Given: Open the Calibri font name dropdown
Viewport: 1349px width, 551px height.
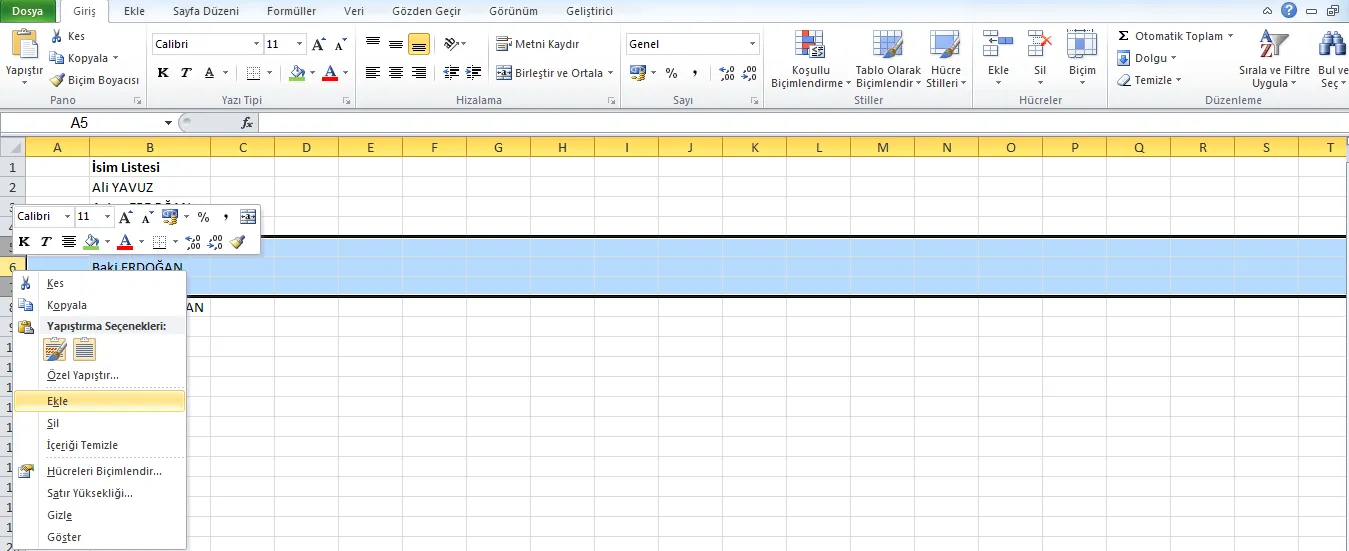Looking at the screenshot, I should click(x=255, y=45).
